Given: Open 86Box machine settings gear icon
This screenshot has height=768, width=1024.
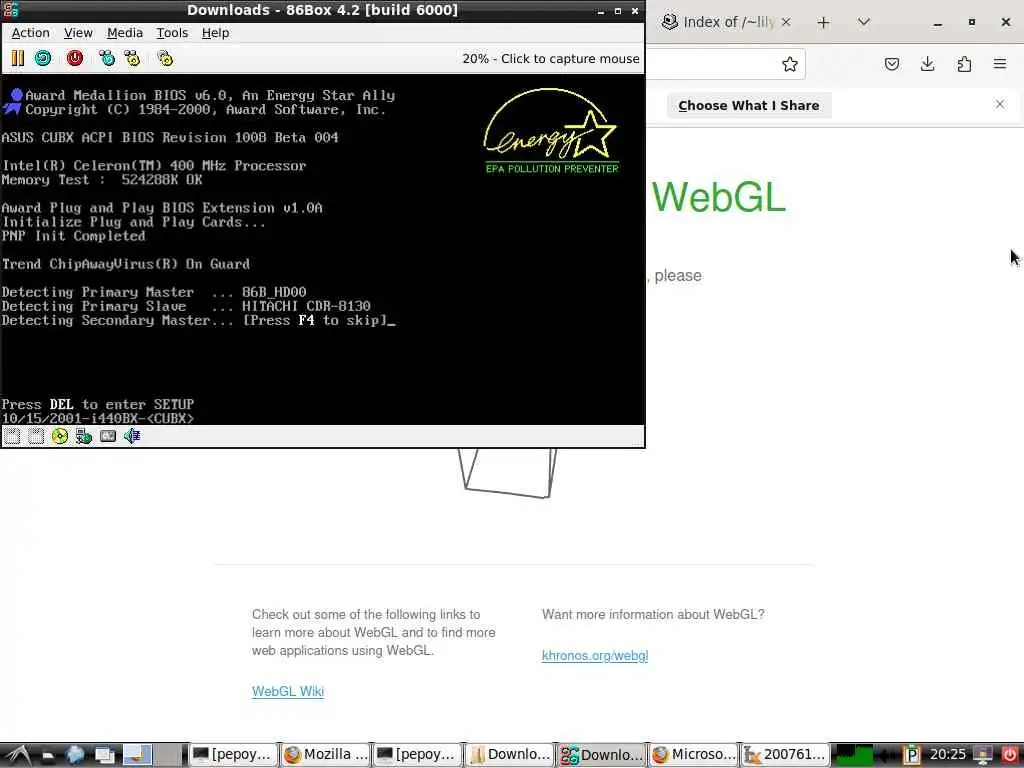Looking at the screenshot, I should point(165,59).
